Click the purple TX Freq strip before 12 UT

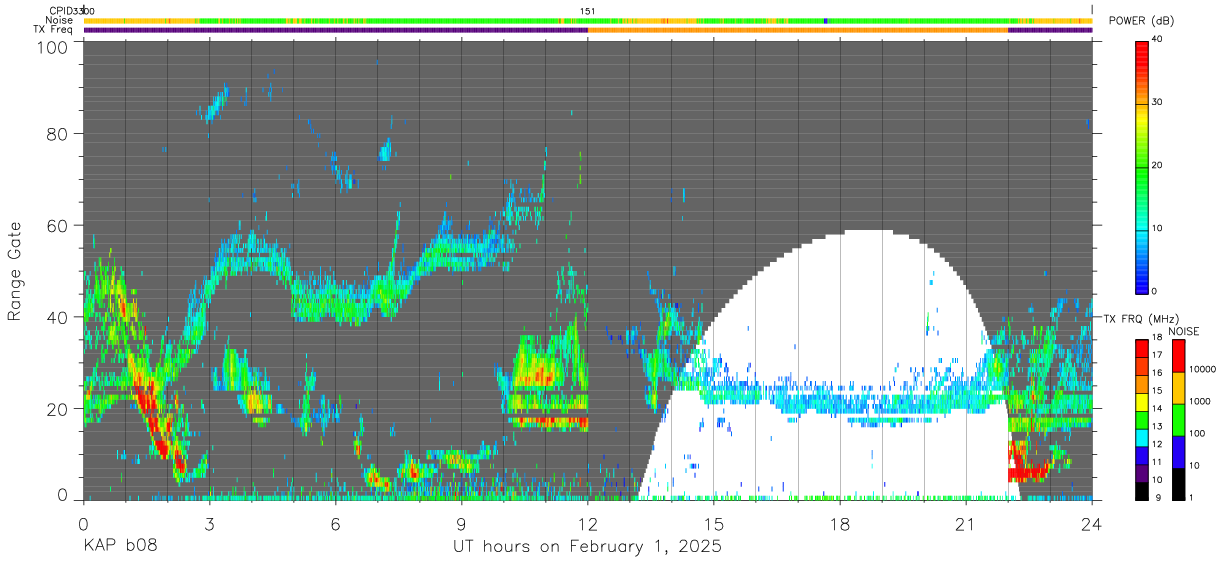click(x=335, y=30)
